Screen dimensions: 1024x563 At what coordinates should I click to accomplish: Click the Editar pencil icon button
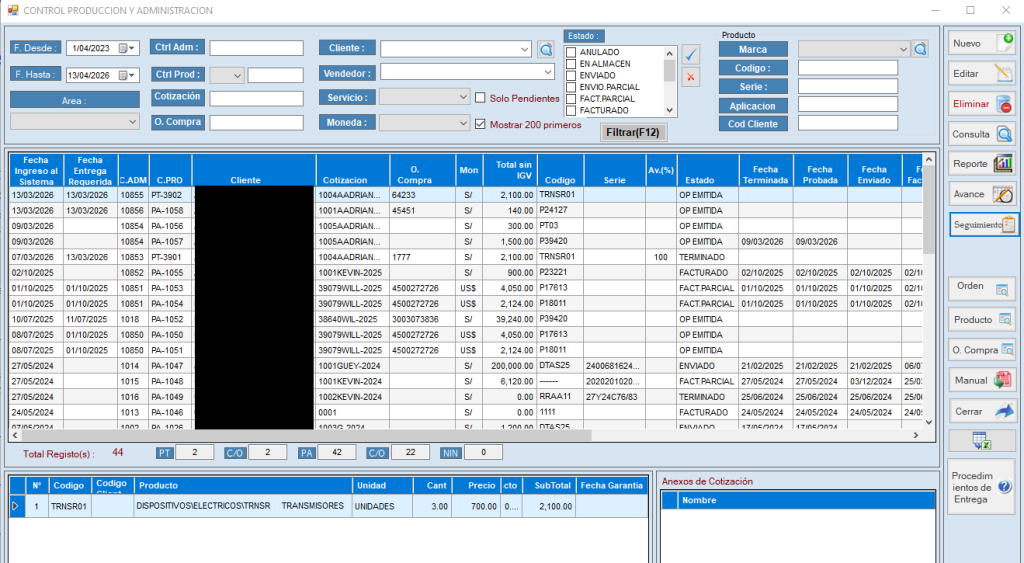click(x=981, y=74)
